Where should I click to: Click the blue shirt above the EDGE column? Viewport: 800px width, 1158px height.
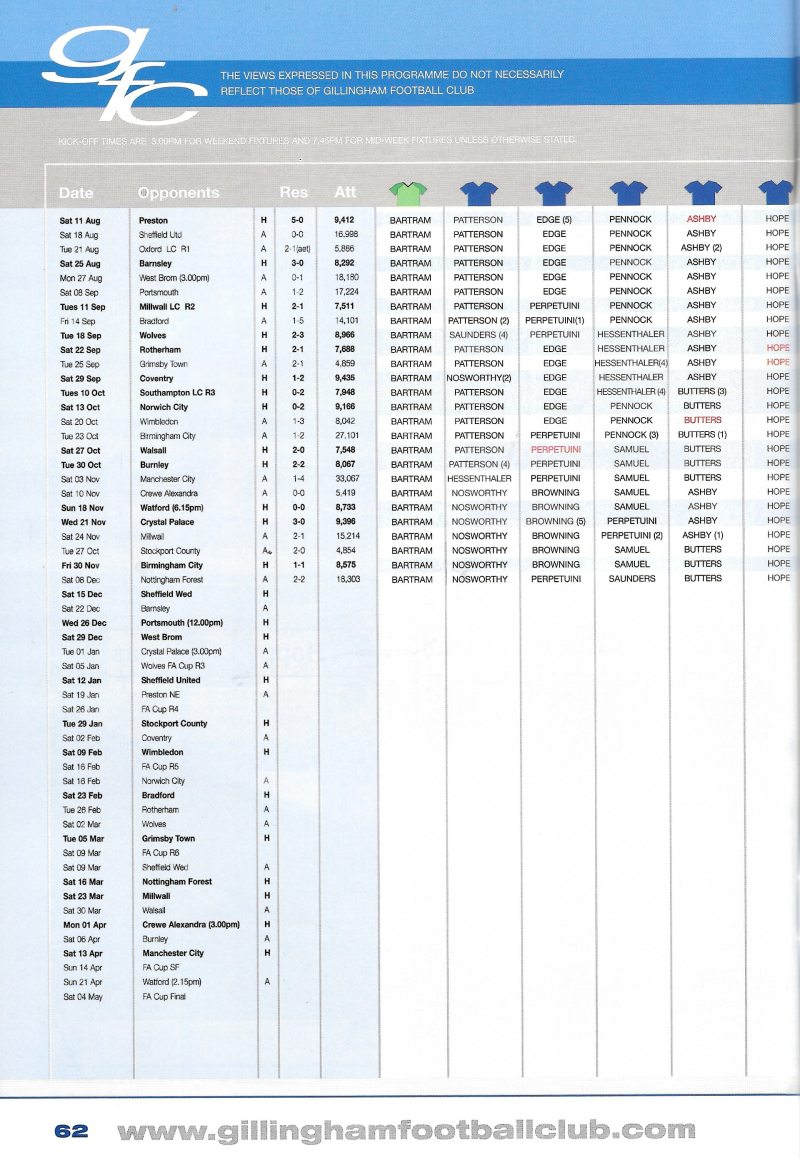point(554,193)
